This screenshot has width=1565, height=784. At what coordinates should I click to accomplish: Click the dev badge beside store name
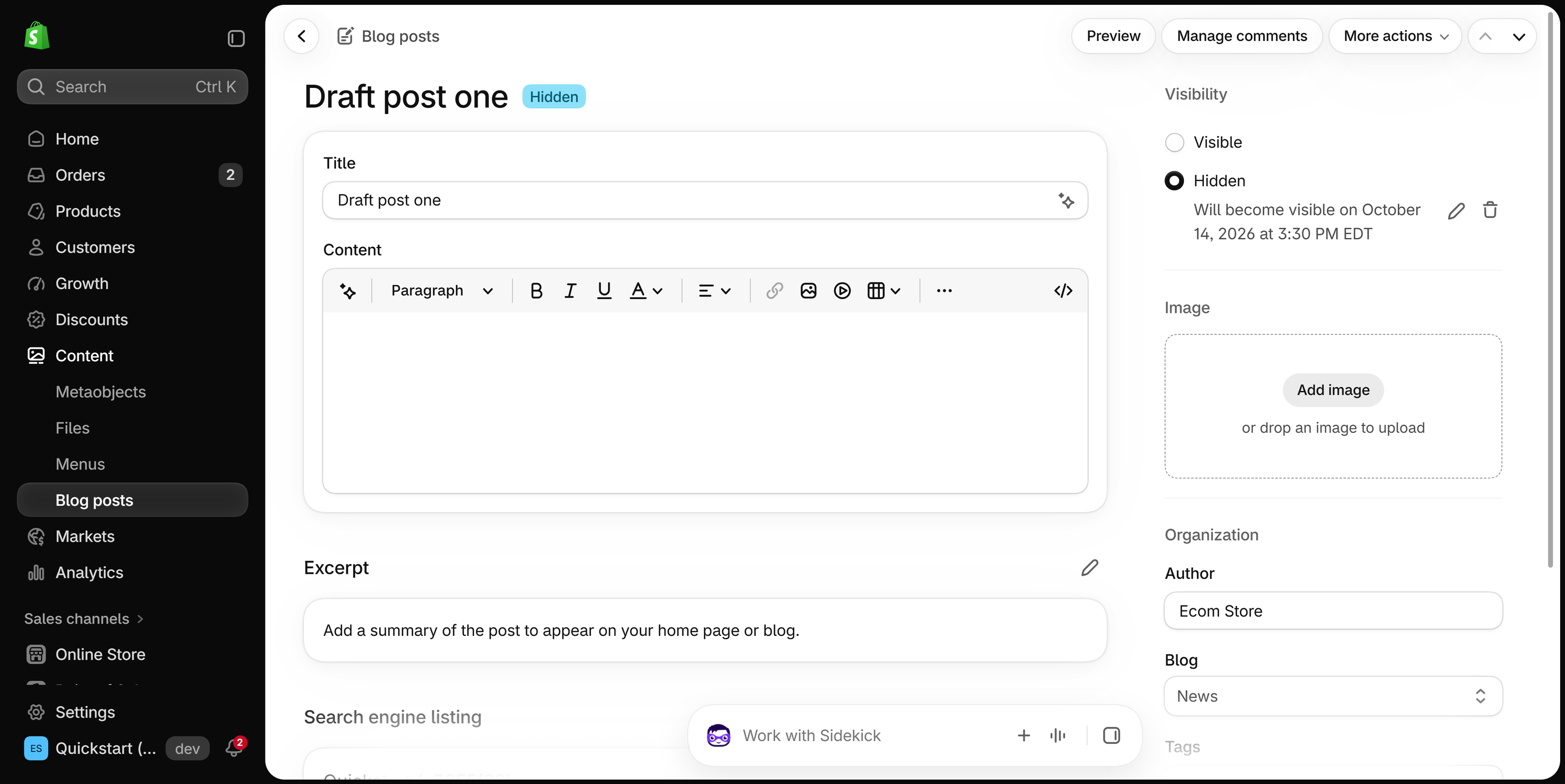pos(187,749)
